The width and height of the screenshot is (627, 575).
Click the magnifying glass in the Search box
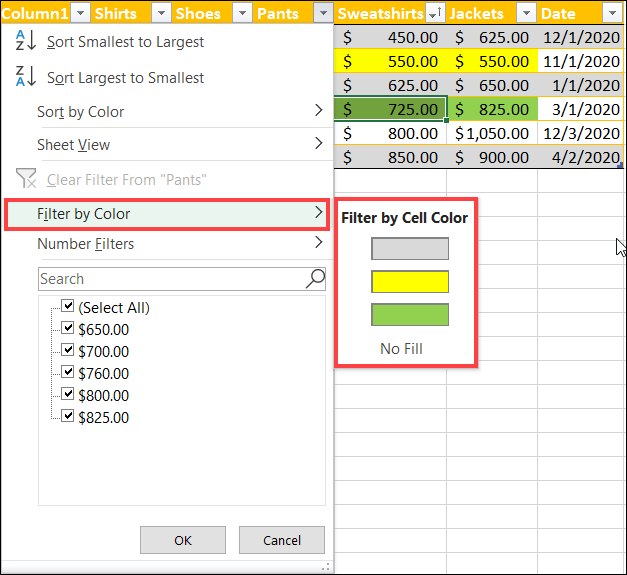point(315,278)
